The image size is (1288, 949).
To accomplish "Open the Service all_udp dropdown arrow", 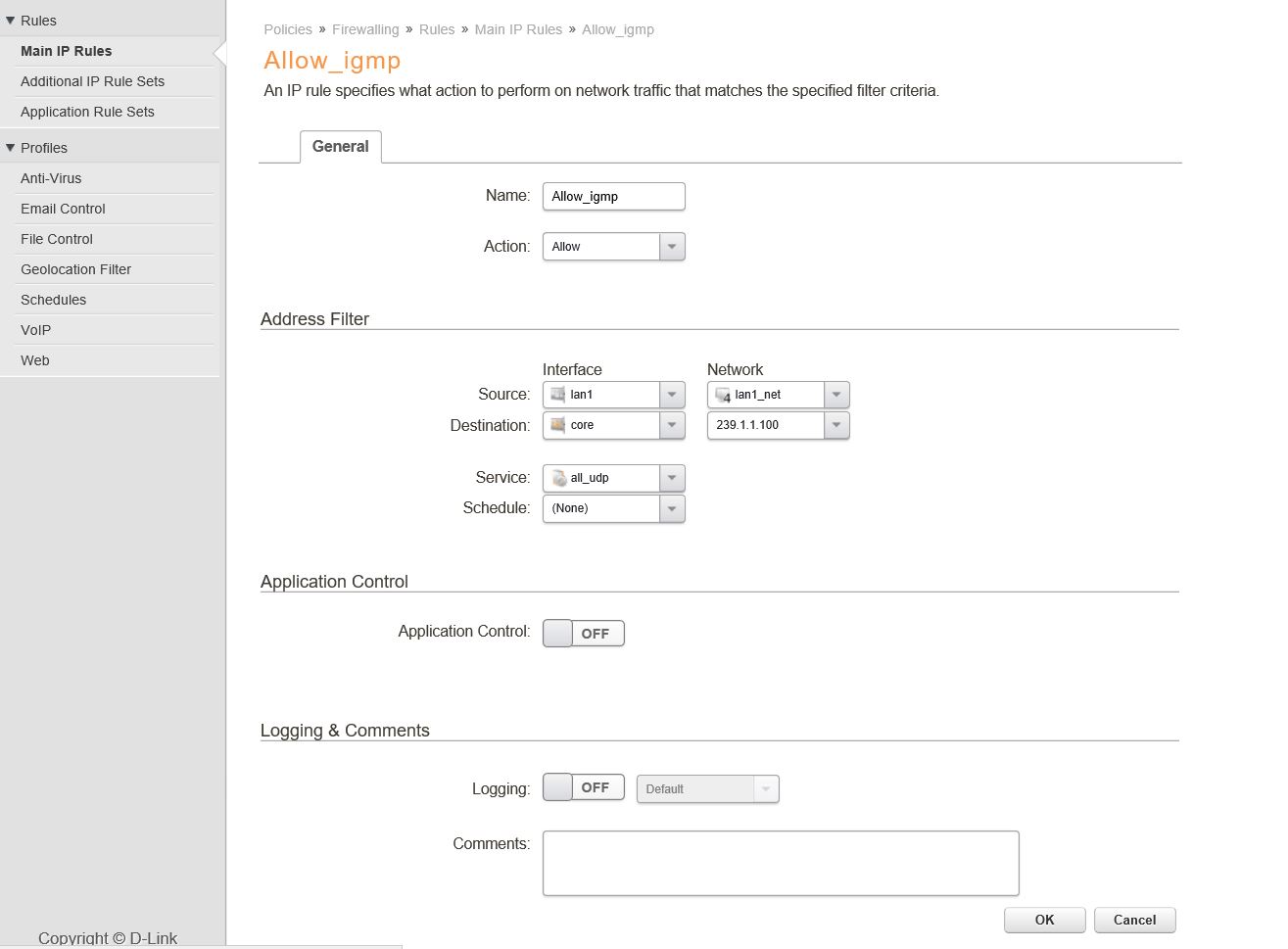I will [672, 478].
